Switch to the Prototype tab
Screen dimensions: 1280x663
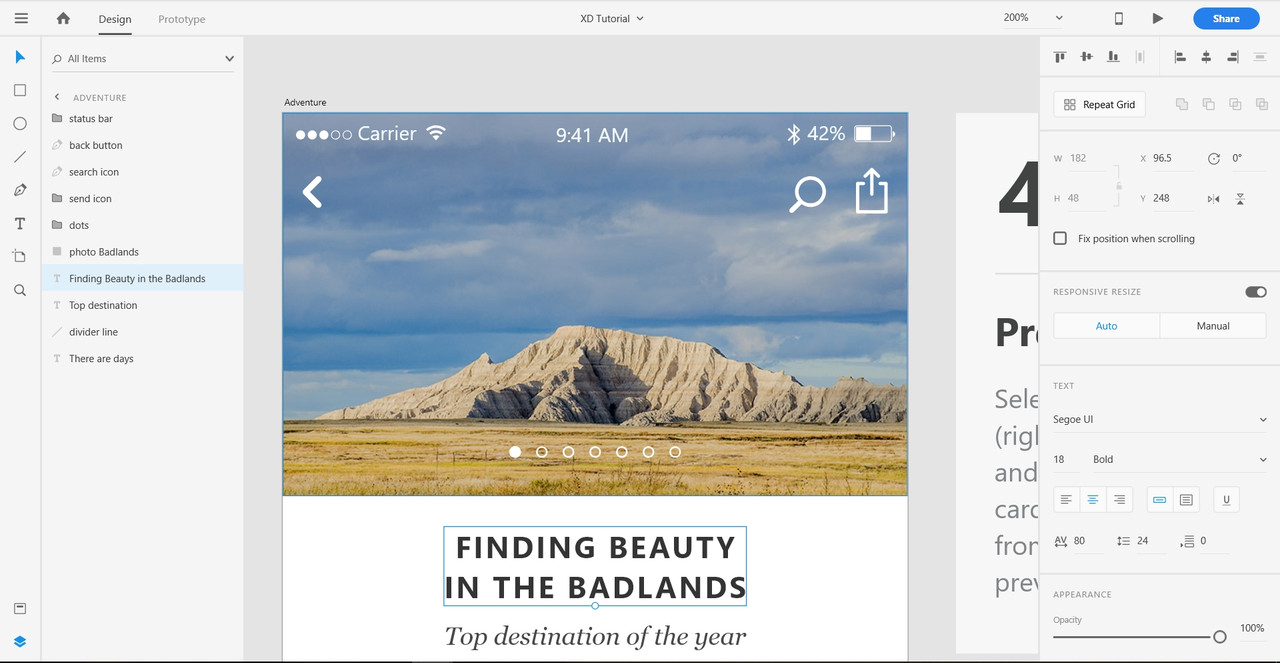pos(182,19)
